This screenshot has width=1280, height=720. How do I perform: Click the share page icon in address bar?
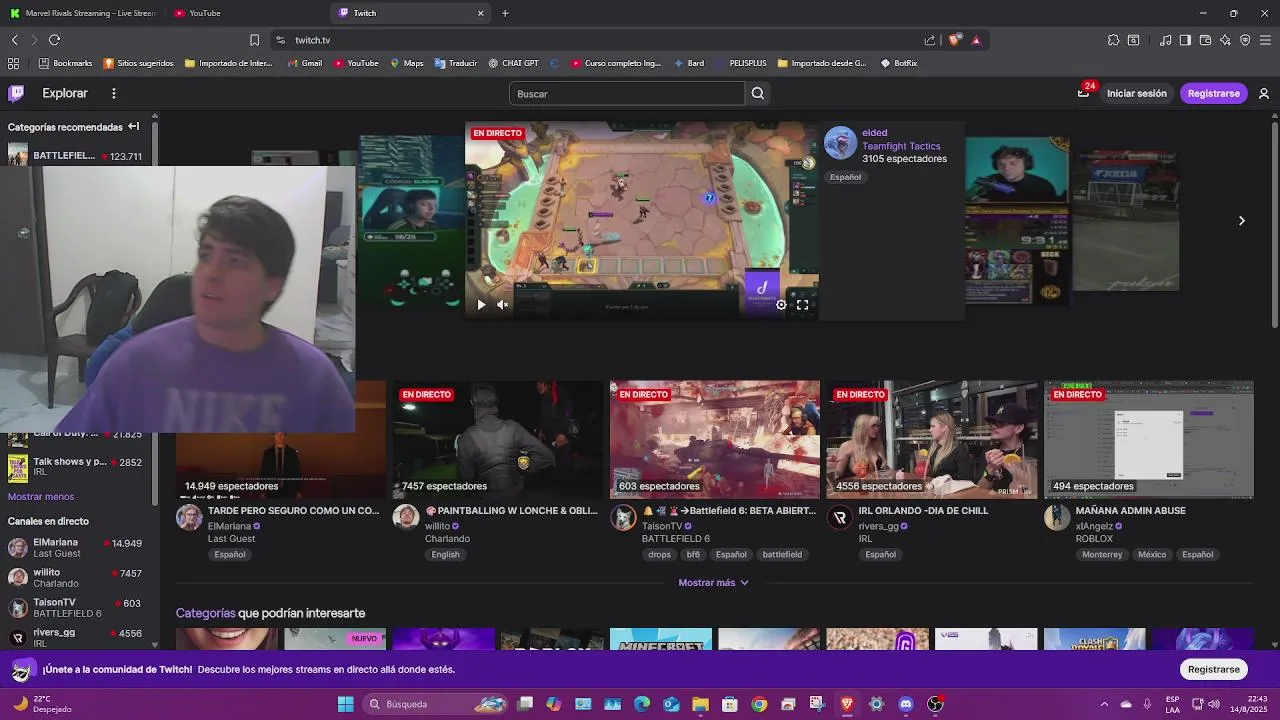tap(930, 40)
